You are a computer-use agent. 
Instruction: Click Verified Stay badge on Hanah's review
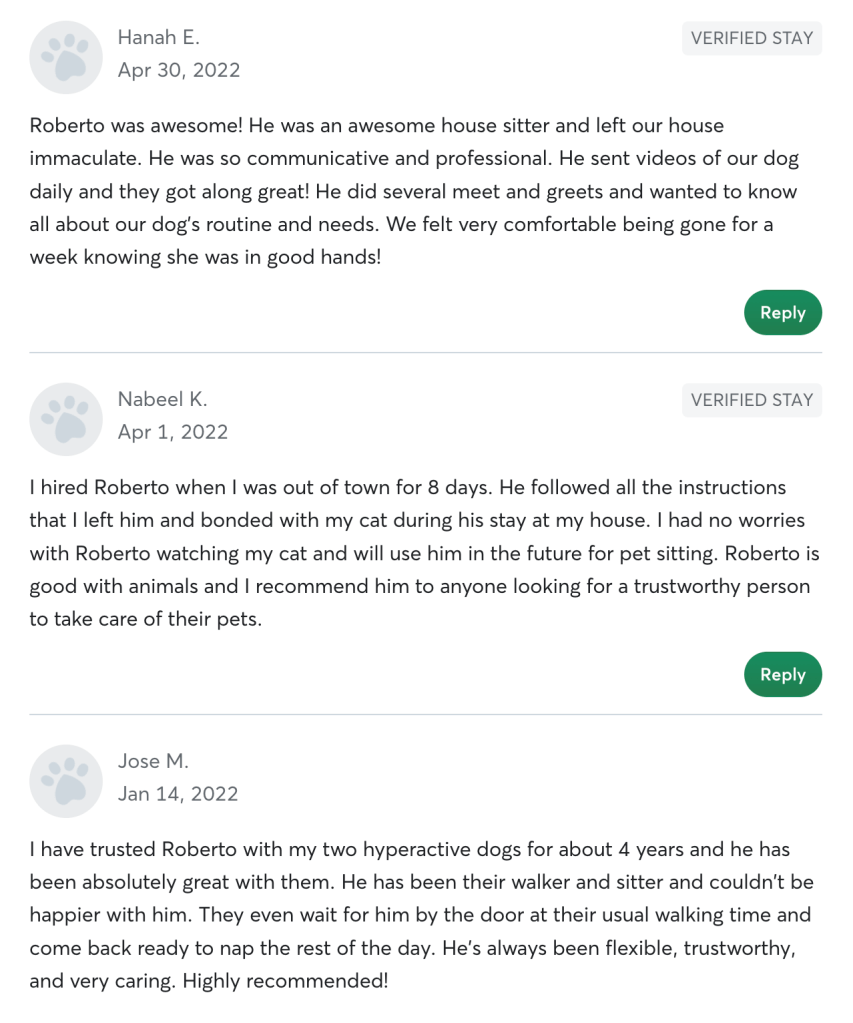coord(752,39)
